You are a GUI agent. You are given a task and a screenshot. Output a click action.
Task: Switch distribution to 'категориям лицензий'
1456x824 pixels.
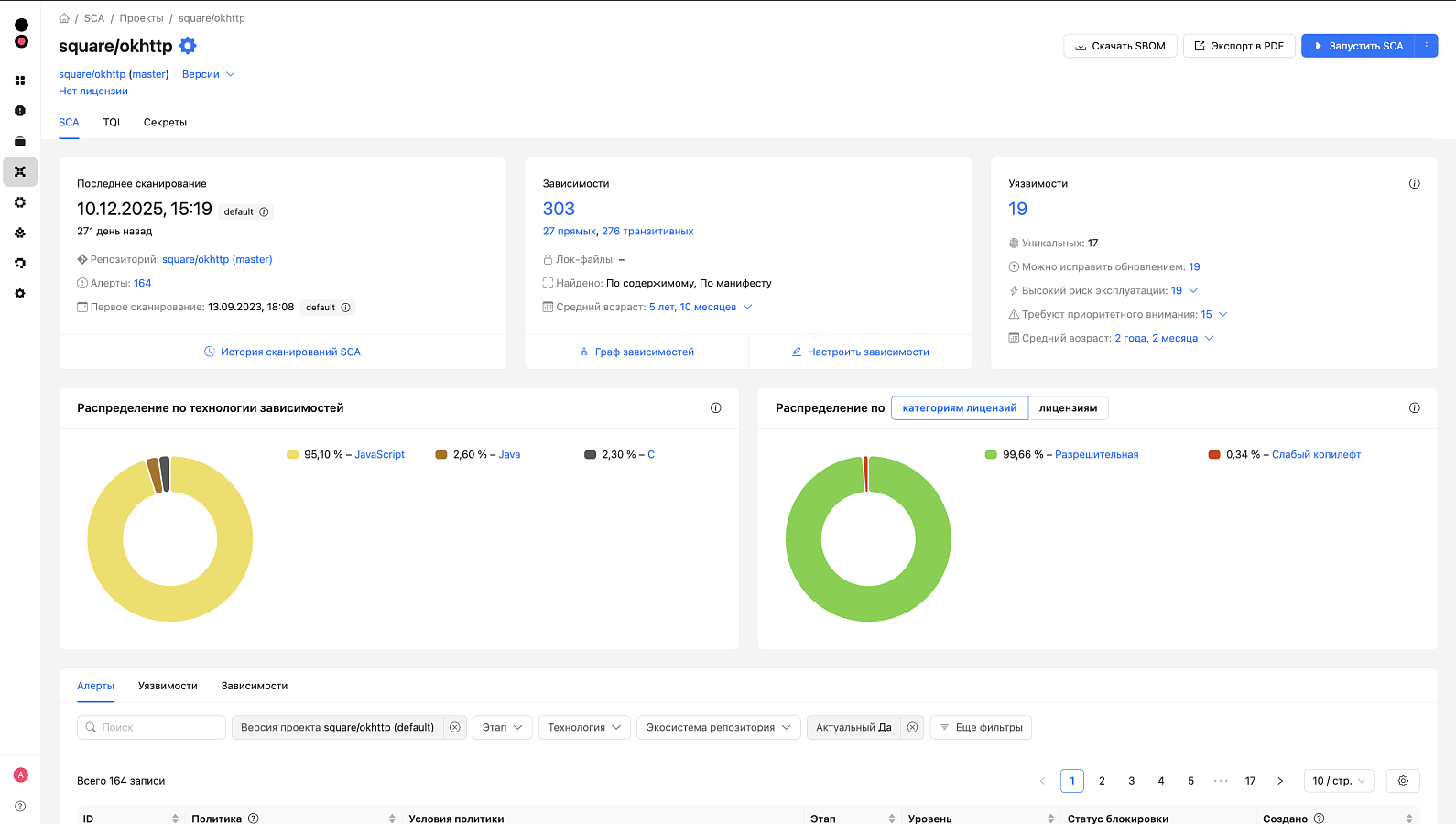point(960,408)
